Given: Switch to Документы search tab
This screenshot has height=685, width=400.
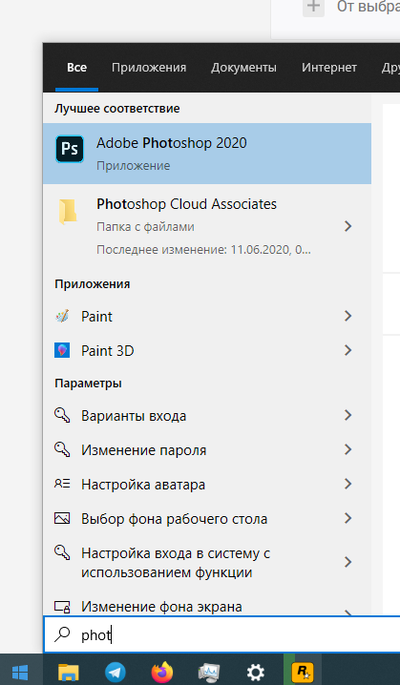Looking at the screenshot, I should point(244,68).
